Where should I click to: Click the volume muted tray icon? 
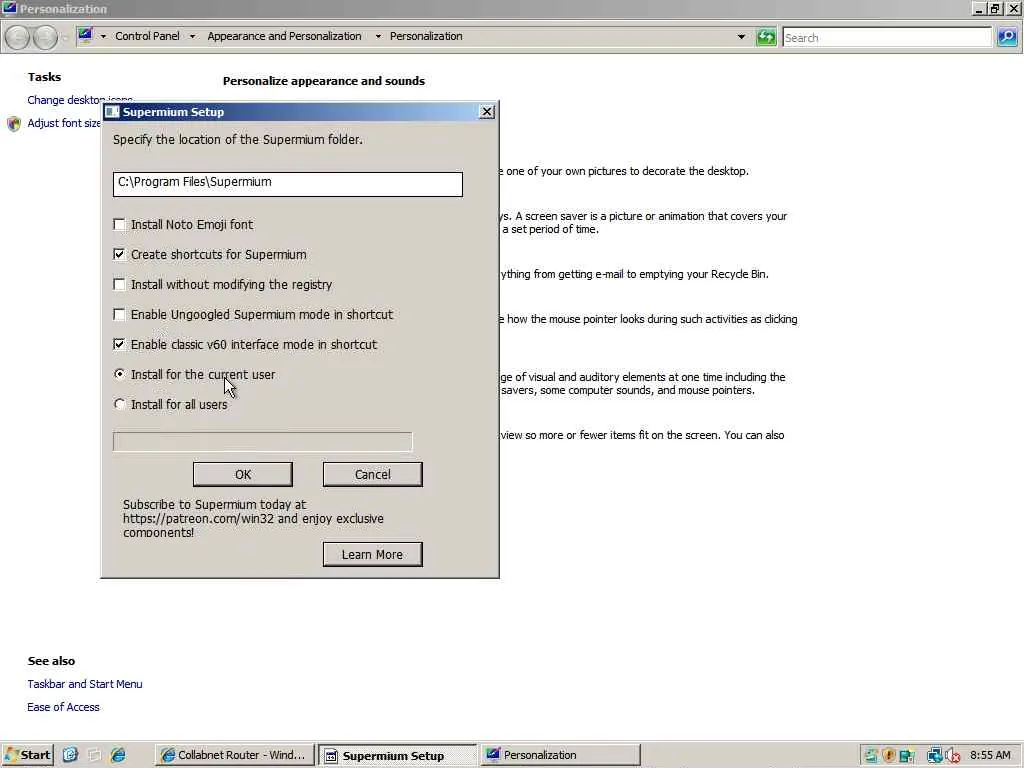952,756
